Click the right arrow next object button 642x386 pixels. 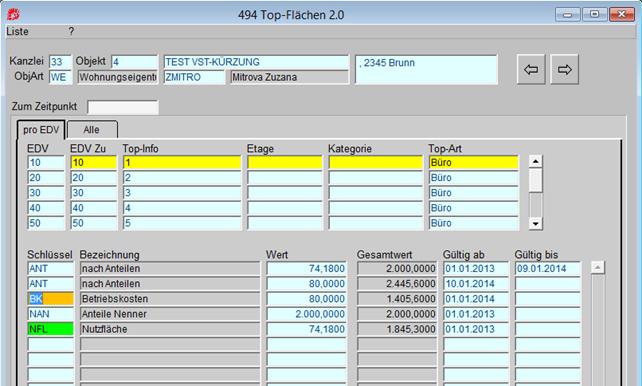[565, 70]
